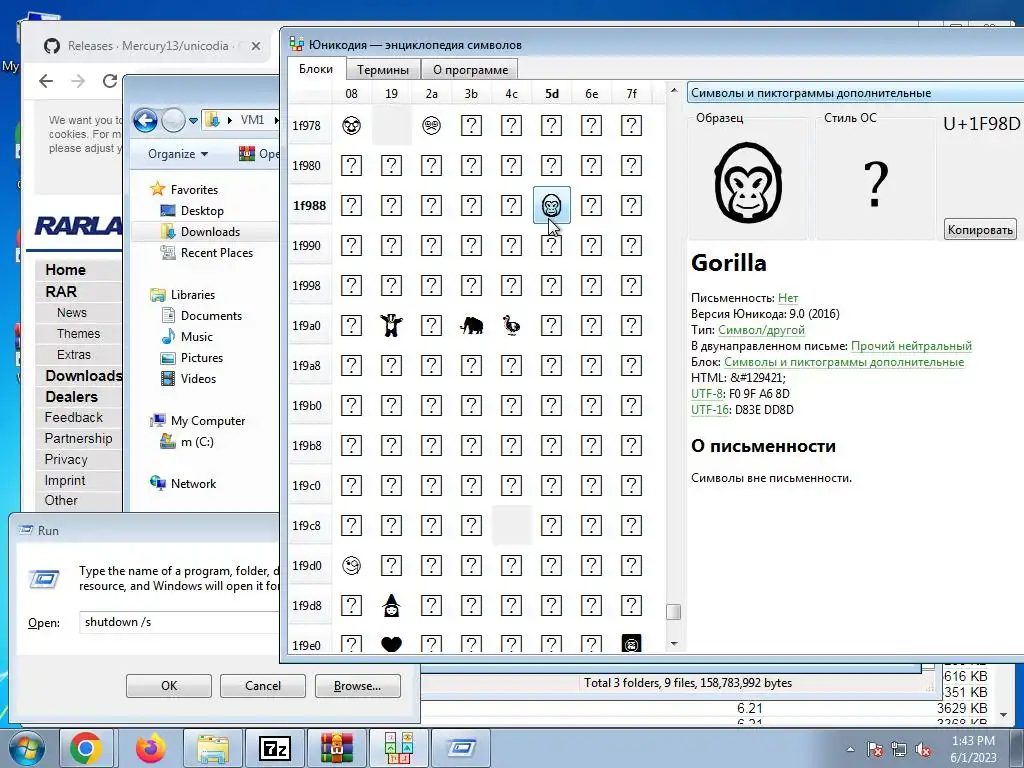
Task: Select the face with monocle in row 1f9d0
Action: (x=351, y=566)
